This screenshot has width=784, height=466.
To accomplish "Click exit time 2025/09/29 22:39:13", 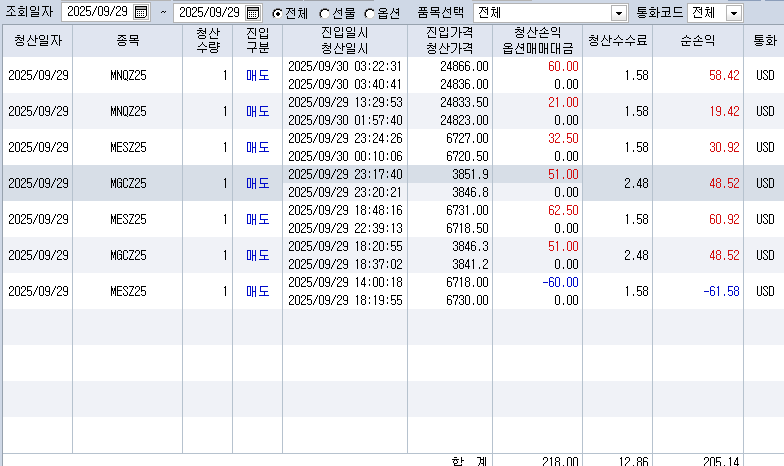I will pos(345,228).
